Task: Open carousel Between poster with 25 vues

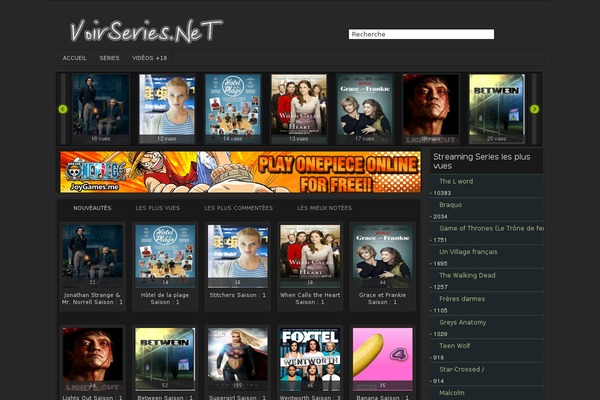Action: tap(497, 109)
